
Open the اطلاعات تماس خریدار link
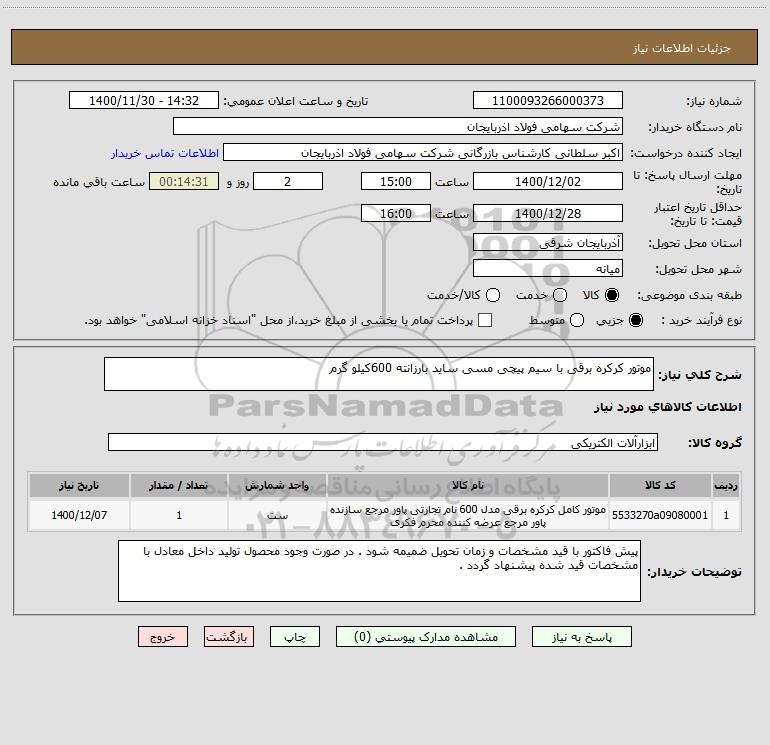(165, 153)
